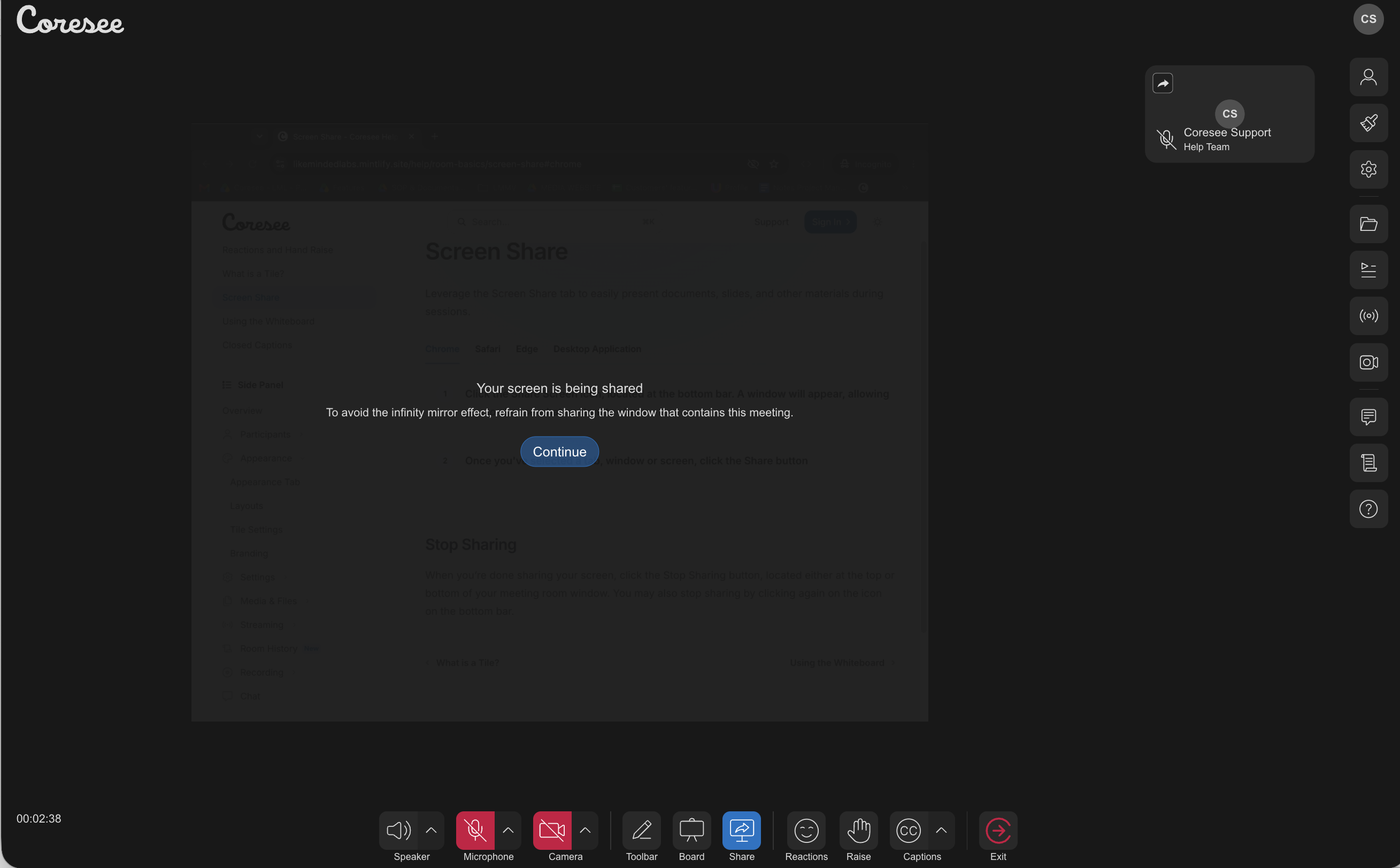Raise your hand
Viewport: 1400px width, 868px height.
click(858, 830)
